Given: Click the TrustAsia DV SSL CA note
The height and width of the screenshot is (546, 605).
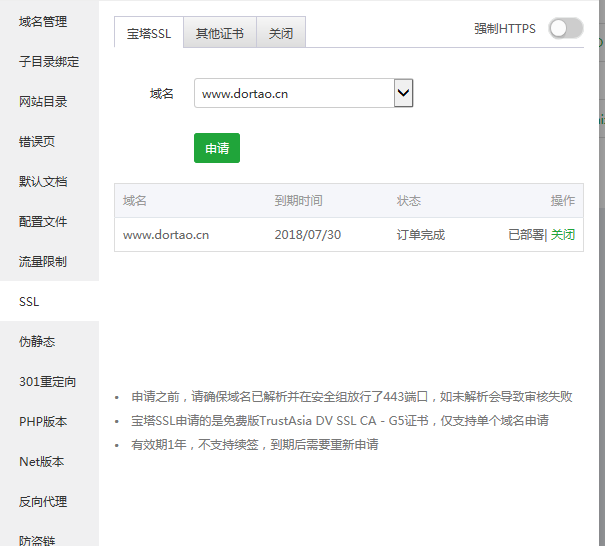Looking at the screenshot, I should pyautogui.click(x=340, y=421).
